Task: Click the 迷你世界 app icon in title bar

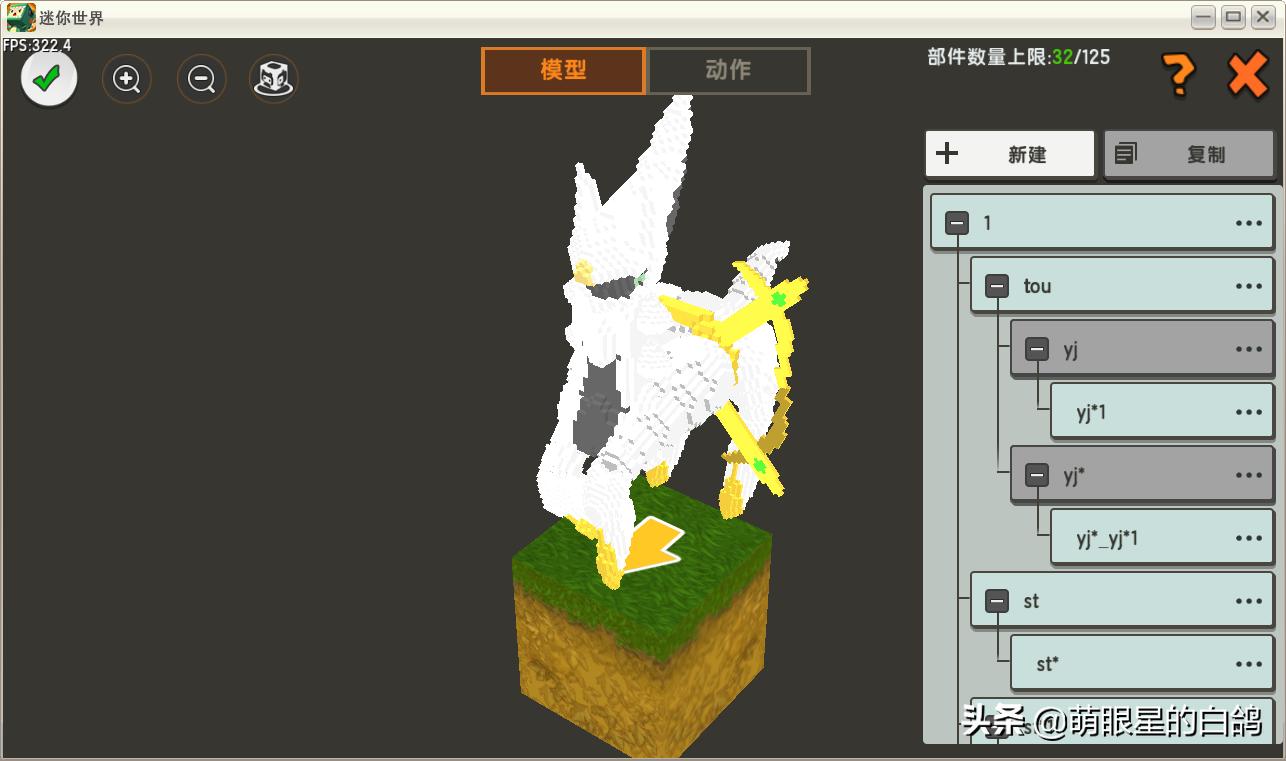Action: 21,17
